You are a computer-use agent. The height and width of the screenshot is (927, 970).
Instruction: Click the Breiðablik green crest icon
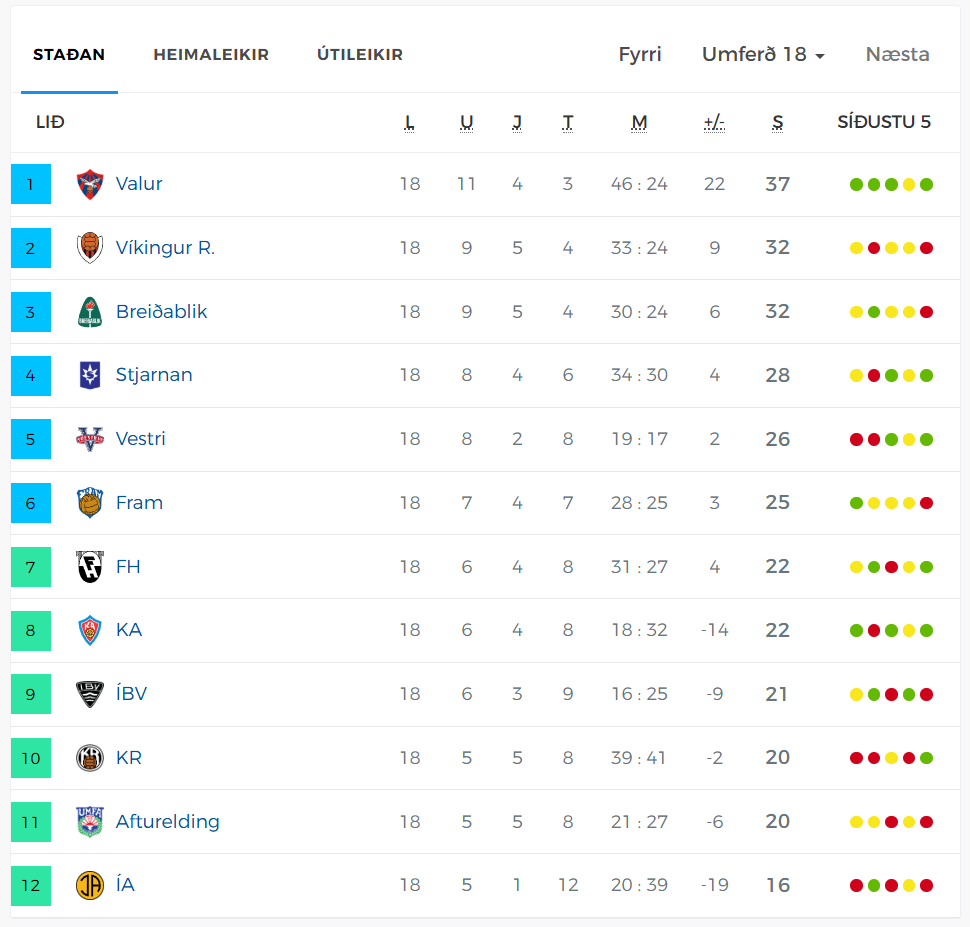click(90, 312)
